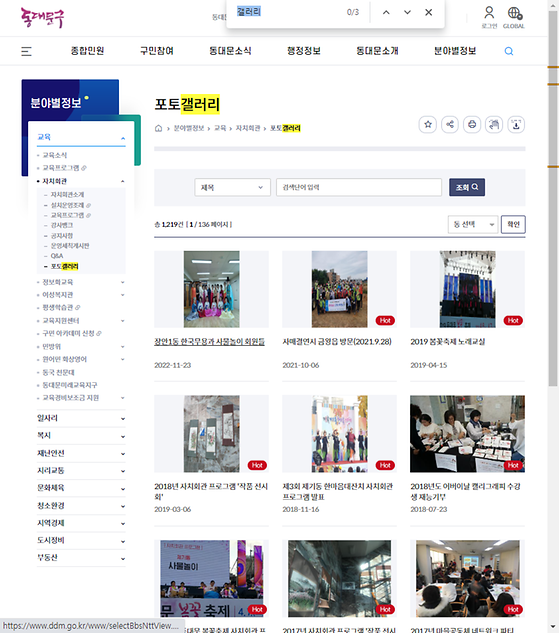
Task: Open the 동대문소식 menu
Action: (230, 51)
